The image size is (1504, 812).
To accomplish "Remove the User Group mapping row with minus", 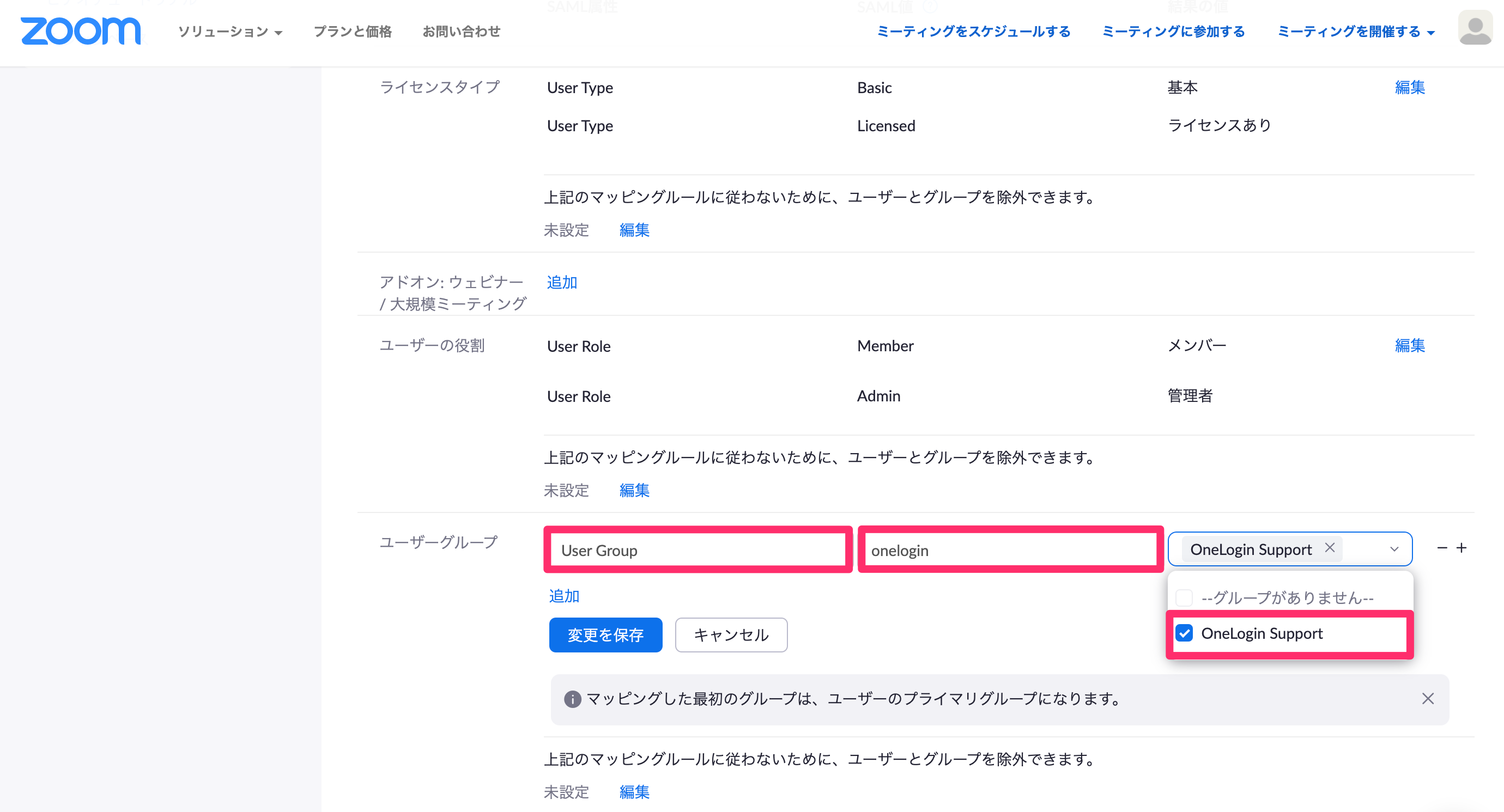I will click(x=1442, y=548).
